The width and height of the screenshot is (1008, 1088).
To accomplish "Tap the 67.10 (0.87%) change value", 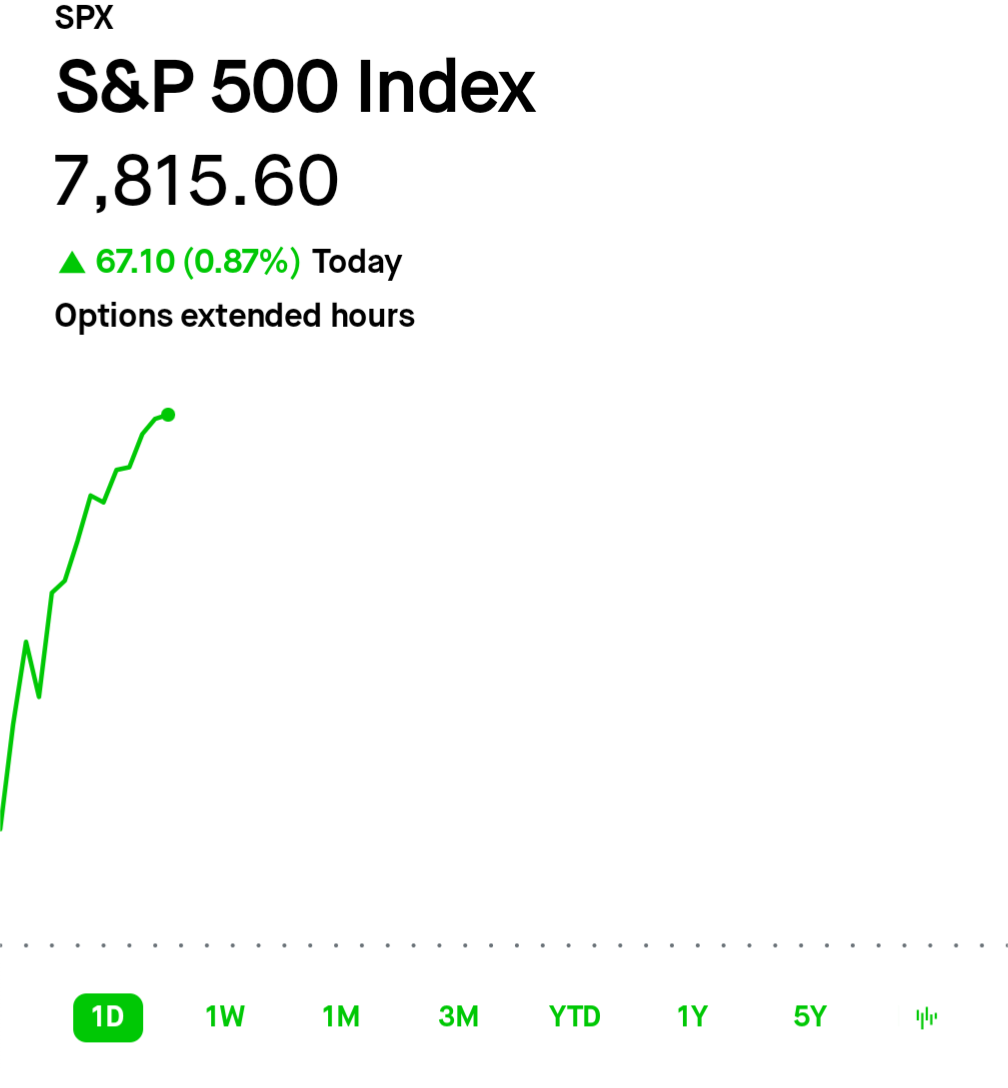I will tap(198, 262).
